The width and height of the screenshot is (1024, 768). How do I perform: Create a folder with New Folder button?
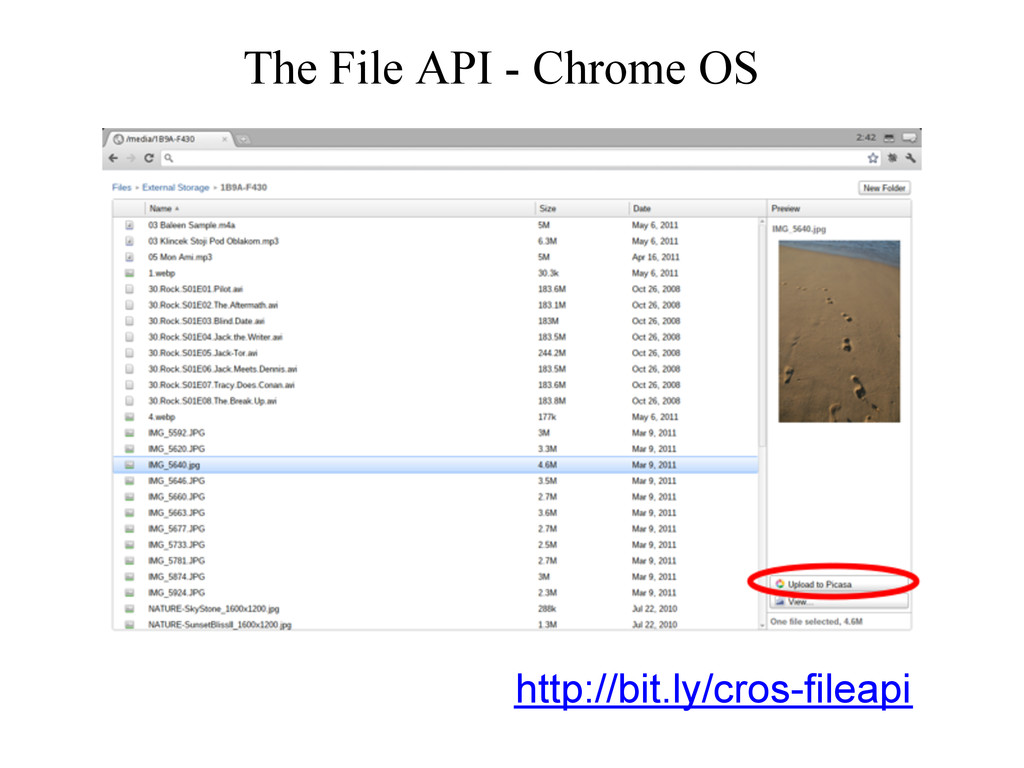(884, 188)
